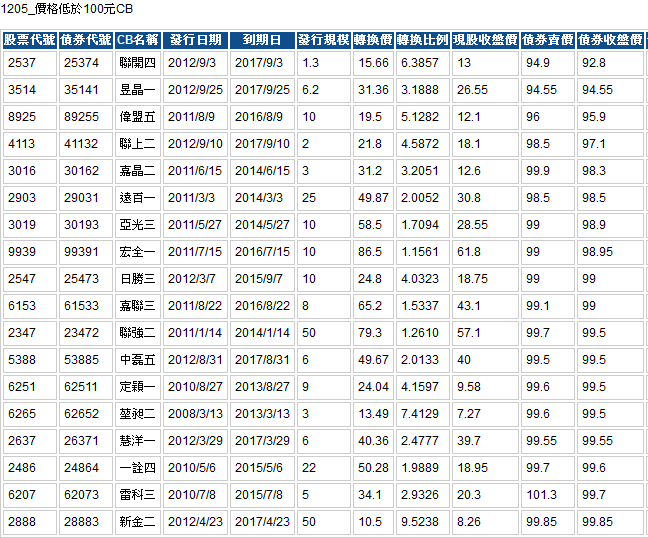Click the 債券收盤價 column header
Viewport: 648px width, 538px height.
point(610,40)
